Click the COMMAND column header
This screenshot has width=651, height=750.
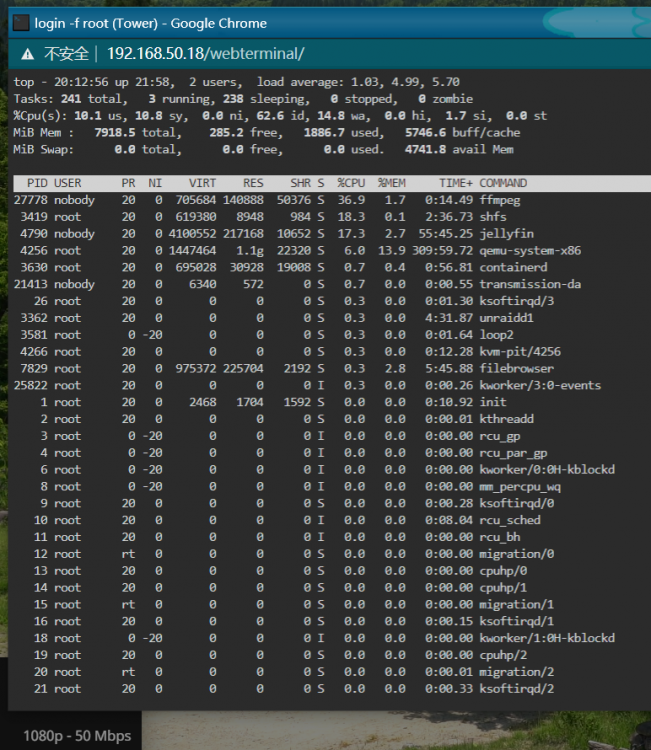[503, 183]
